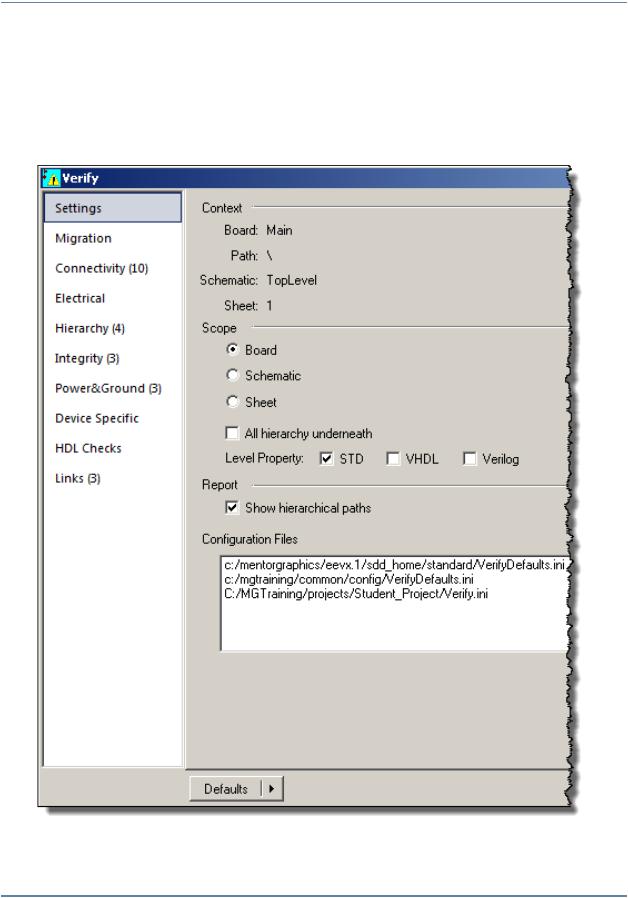This screenshot has height=898, width=628.
Task: Open the Migration category
Action: [x=83, y=238]
